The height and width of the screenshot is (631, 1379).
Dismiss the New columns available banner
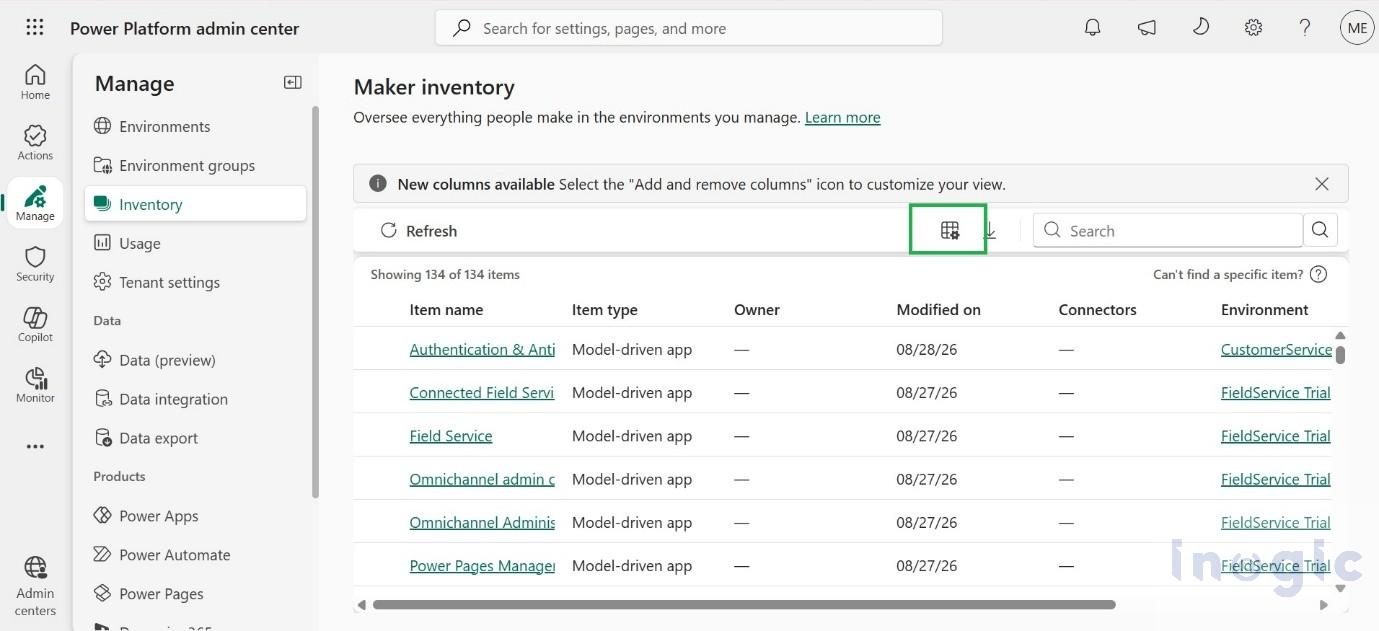[1322, 184]
